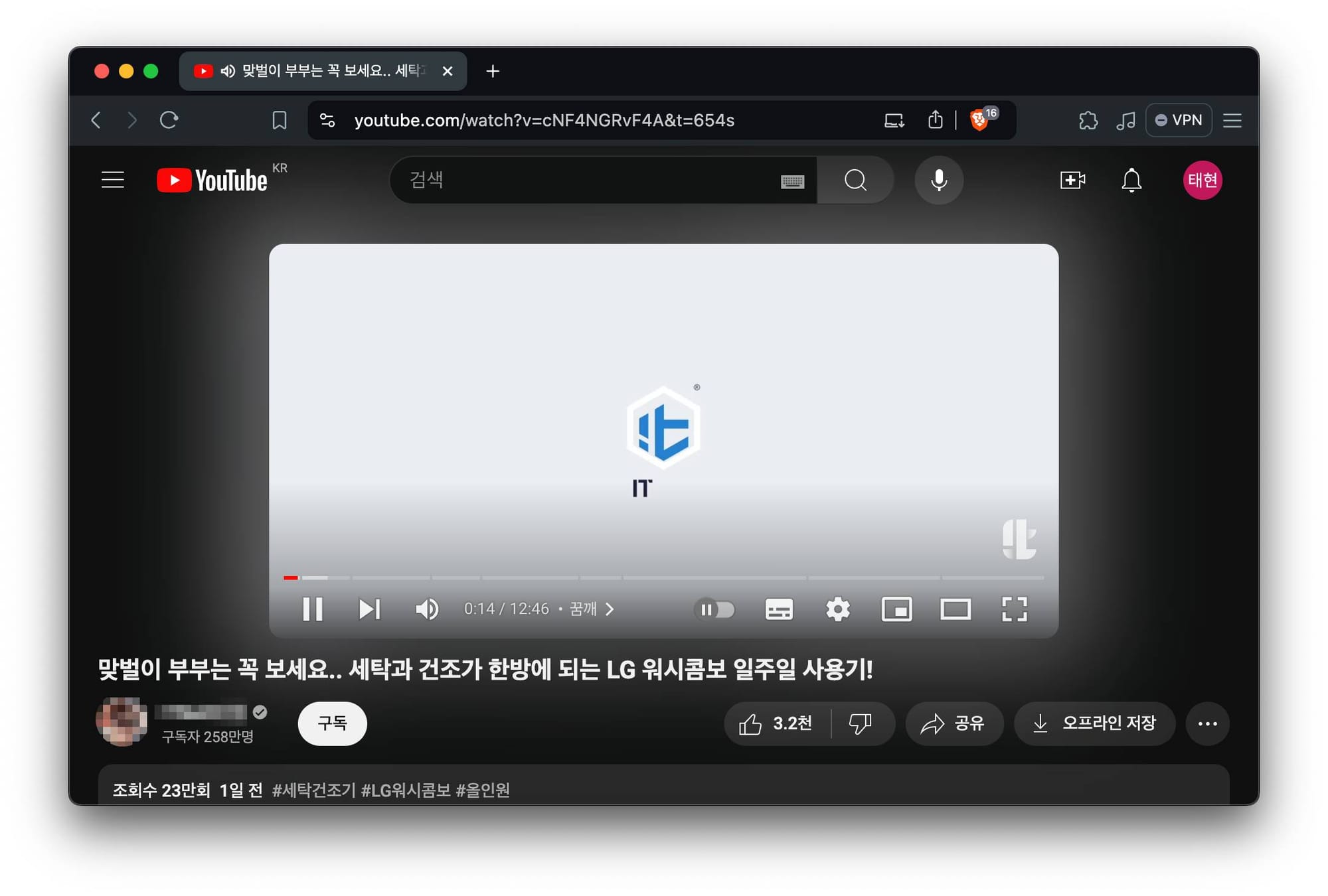
Task: Turn on subtitles in the player
Action: click(x=779, y=609)
